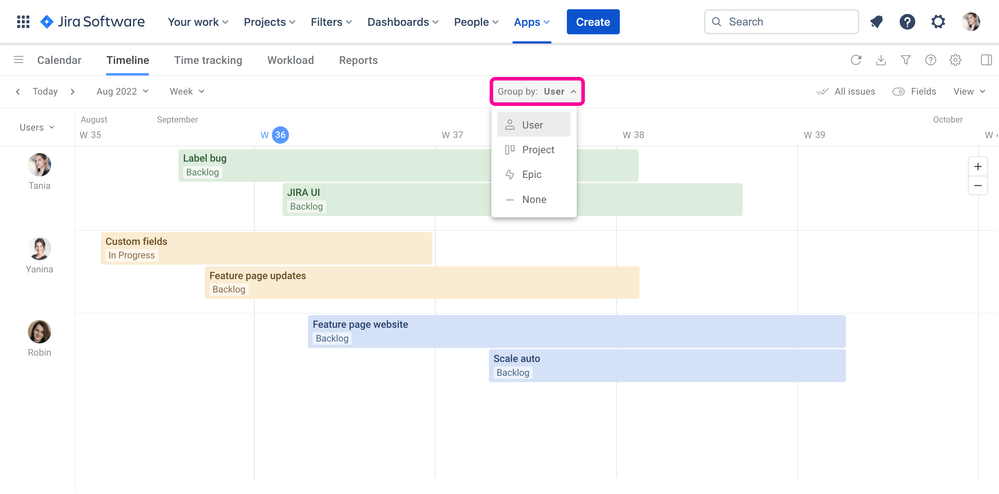The width and height of the screenshot is (999, 494).
Task: Open the Users column dropdown
Action: (x=37, y=127)
